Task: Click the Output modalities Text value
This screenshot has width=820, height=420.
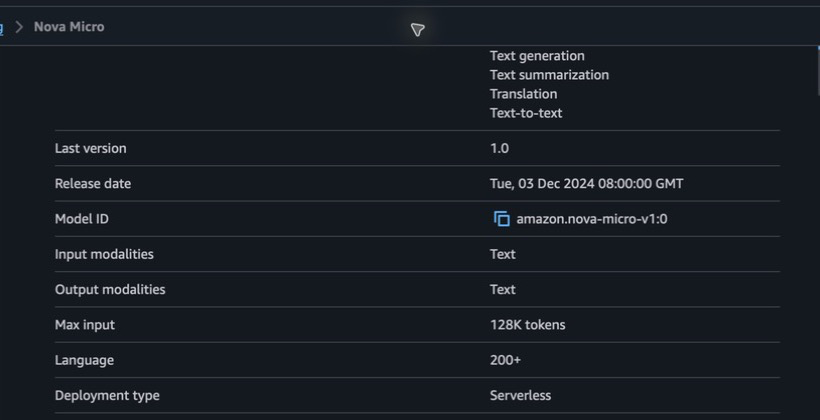Action: (503, 289)
